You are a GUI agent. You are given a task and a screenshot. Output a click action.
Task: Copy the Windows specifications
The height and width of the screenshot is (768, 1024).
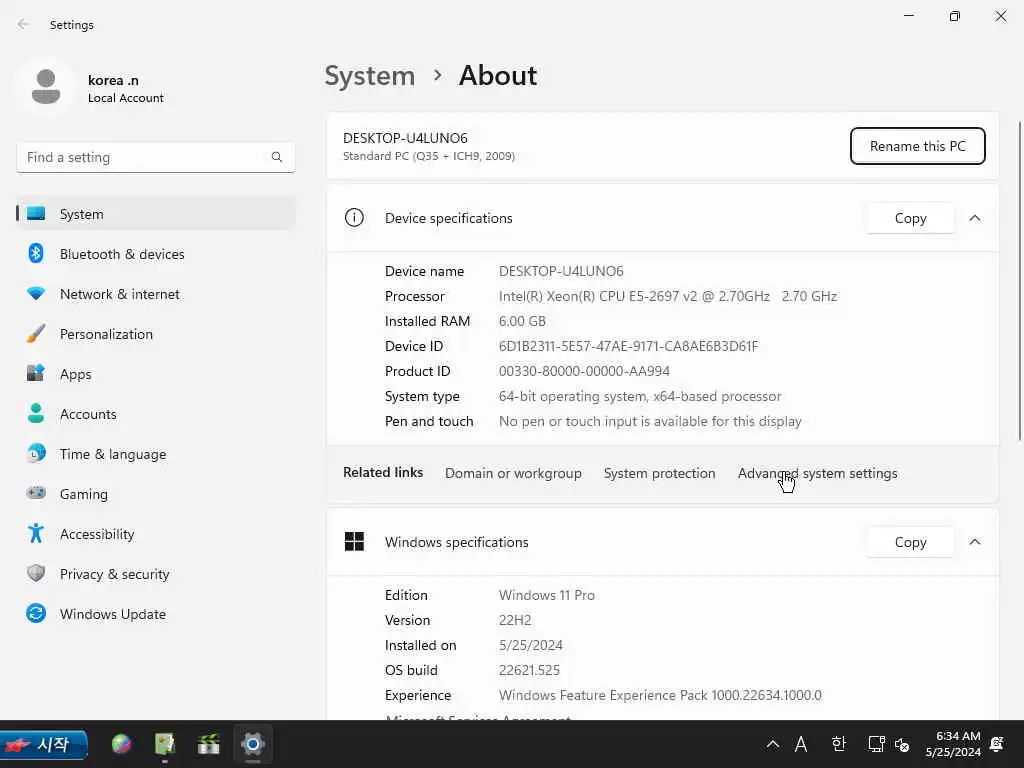tap(910, 542)
